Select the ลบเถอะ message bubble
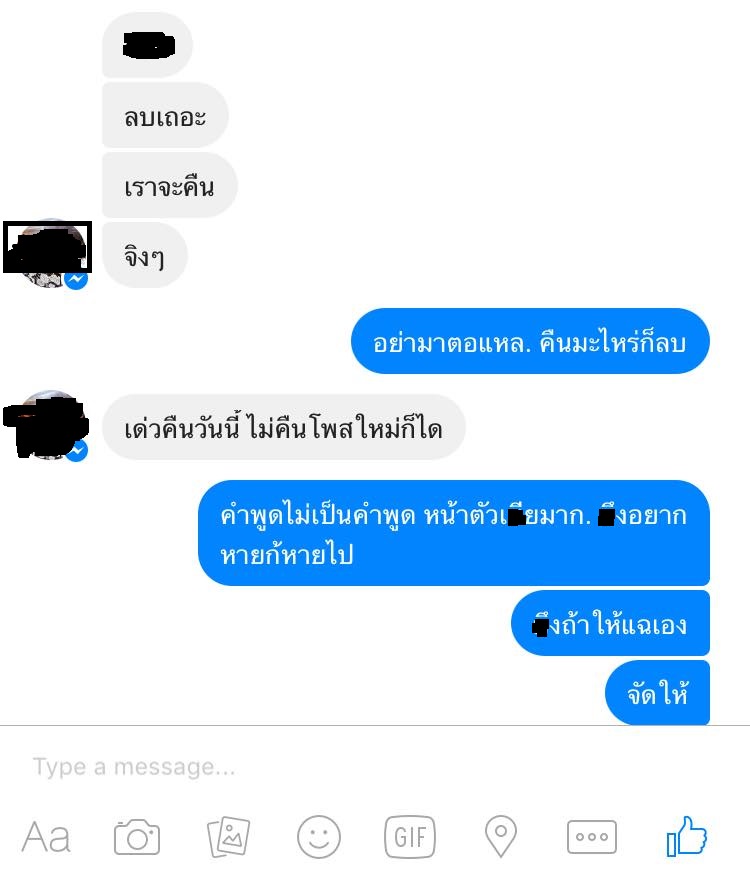This screenshot has height=881, width=750. point(165,116)
